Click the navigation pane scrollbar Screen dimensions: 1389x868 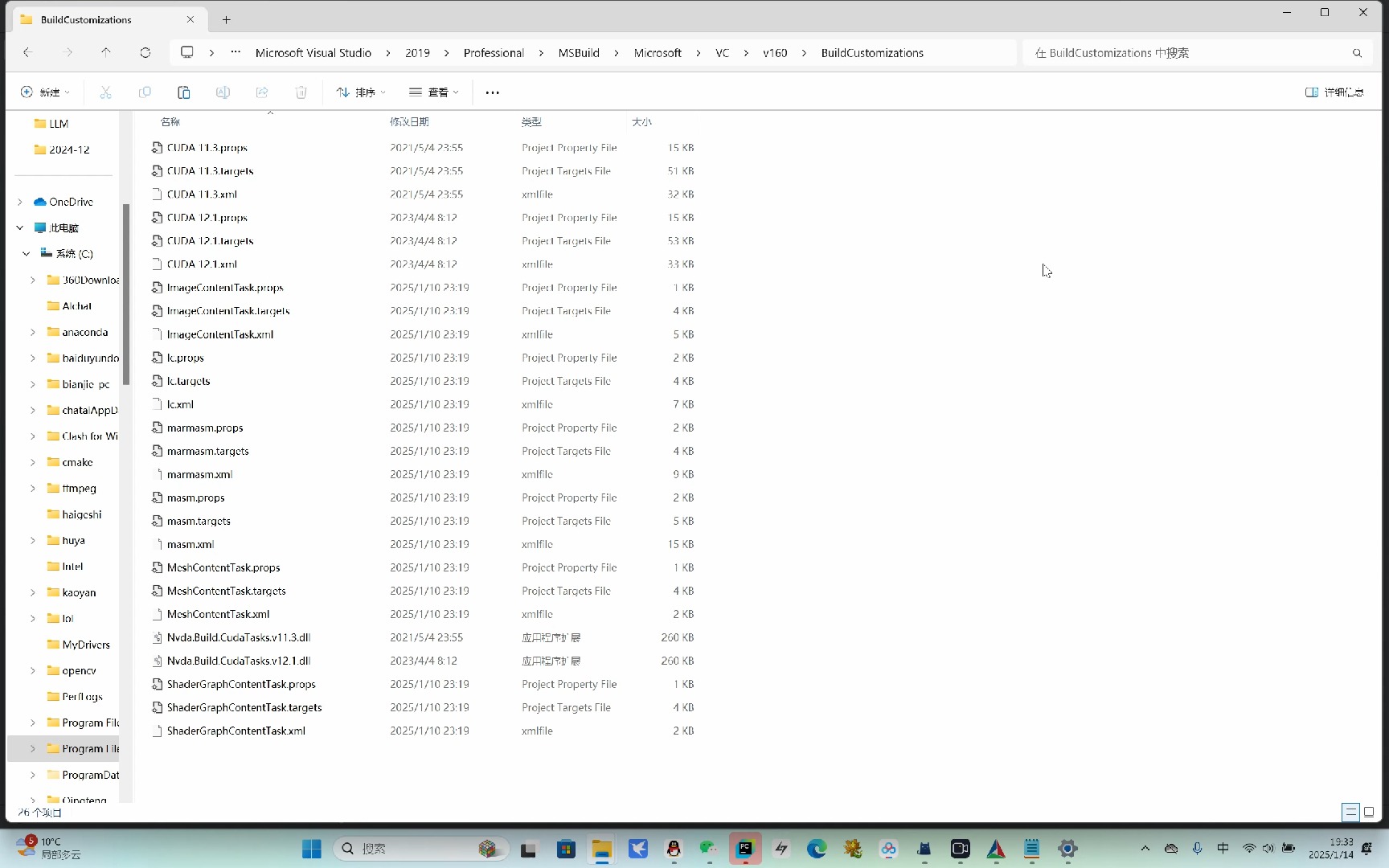126,293
